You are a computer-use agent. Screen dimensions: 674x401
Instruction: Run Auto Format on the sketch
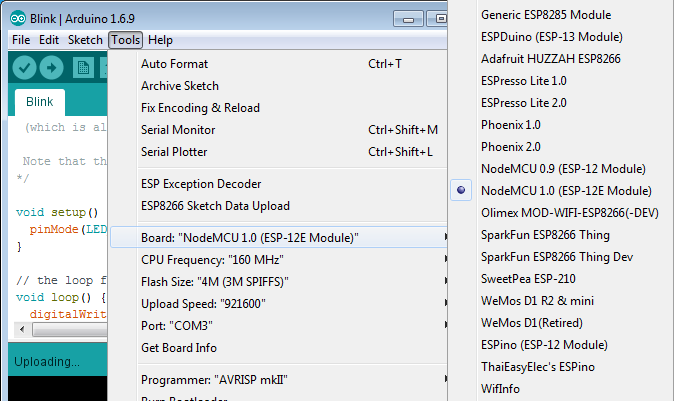click(x=175, y=64)
